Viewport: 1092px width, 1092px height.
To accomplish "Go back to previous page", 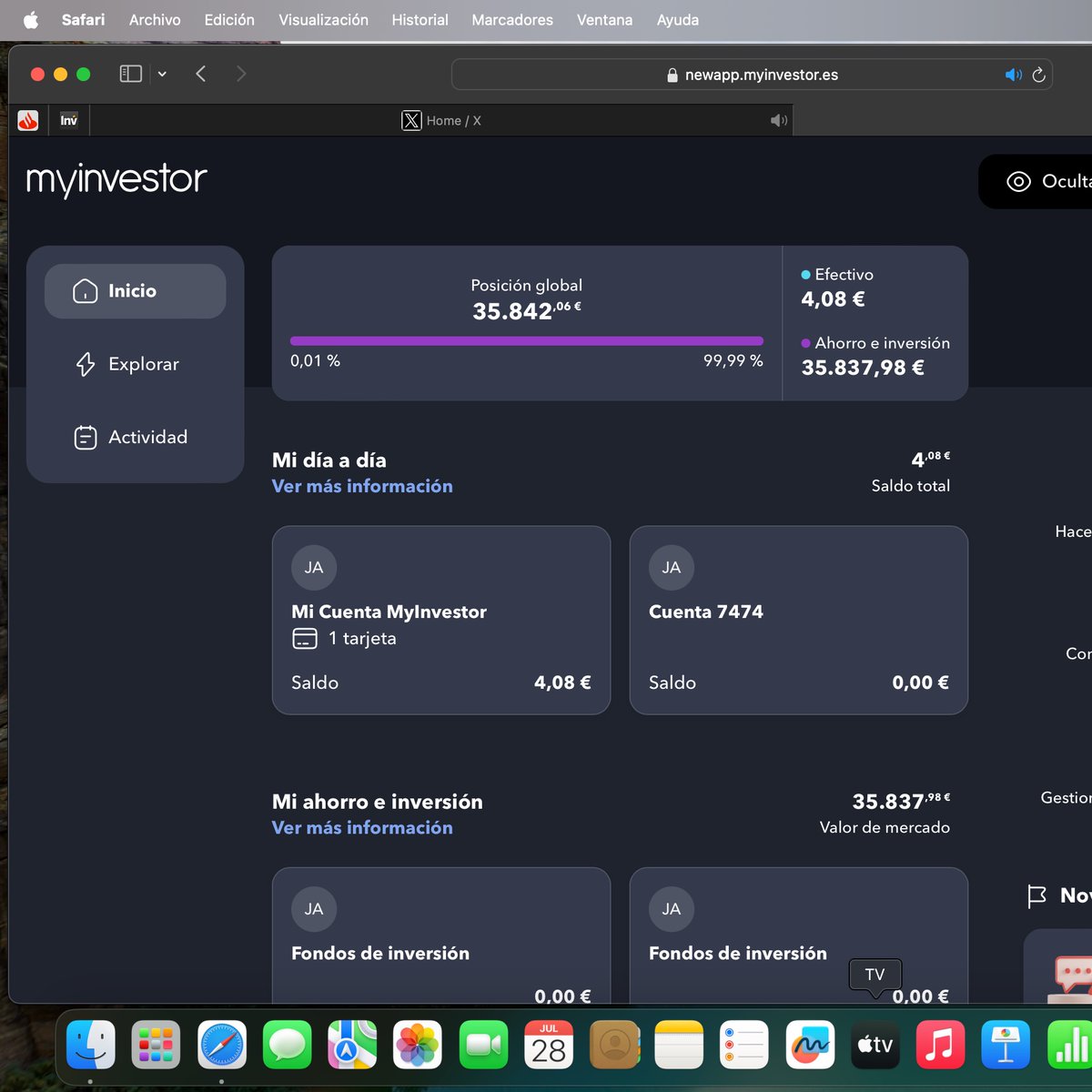I will pyautogui.click(x=201, y=74).
